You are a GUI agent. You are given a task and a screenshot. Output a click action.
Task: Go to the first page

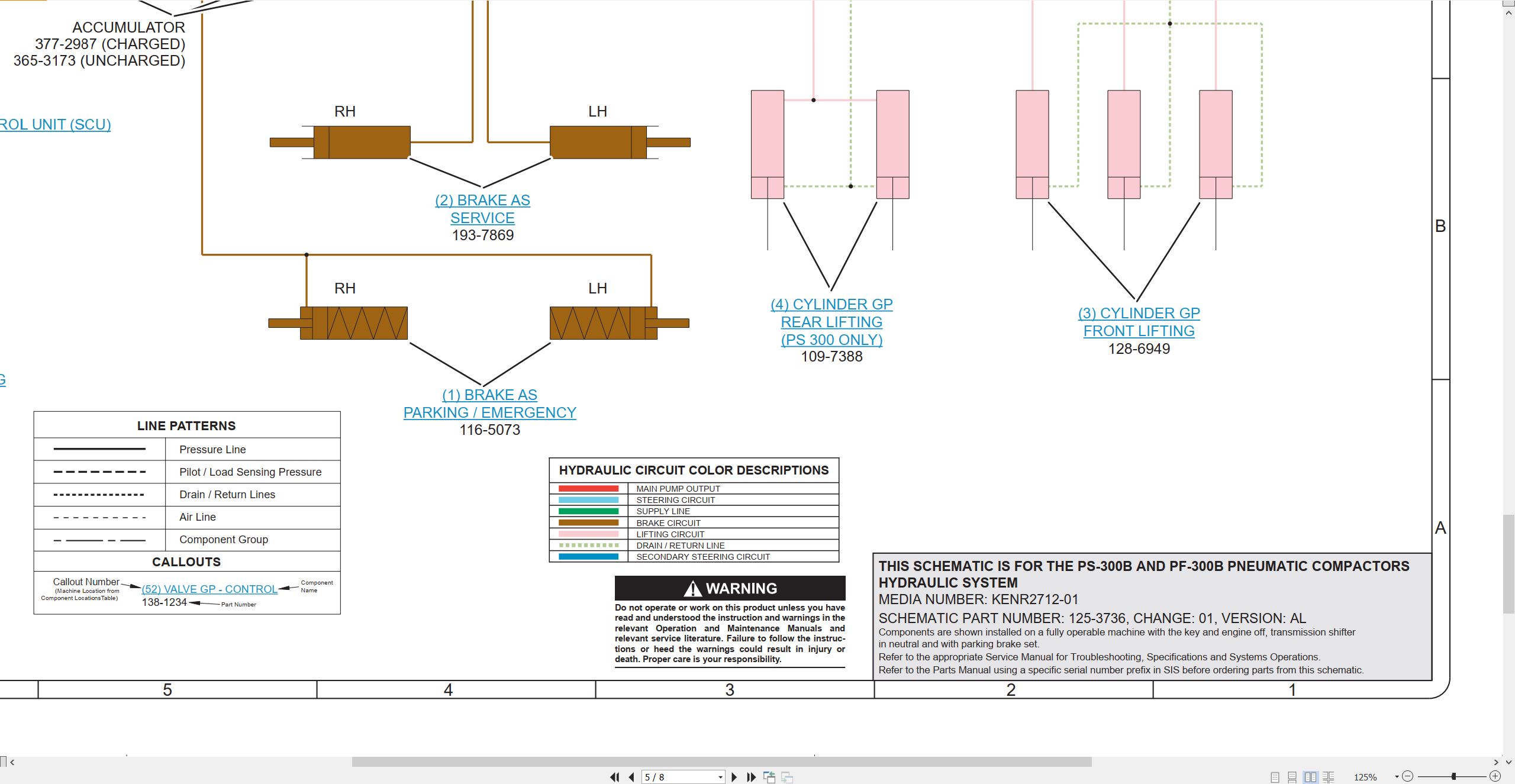pyautogui.click(x=615, y=777)
